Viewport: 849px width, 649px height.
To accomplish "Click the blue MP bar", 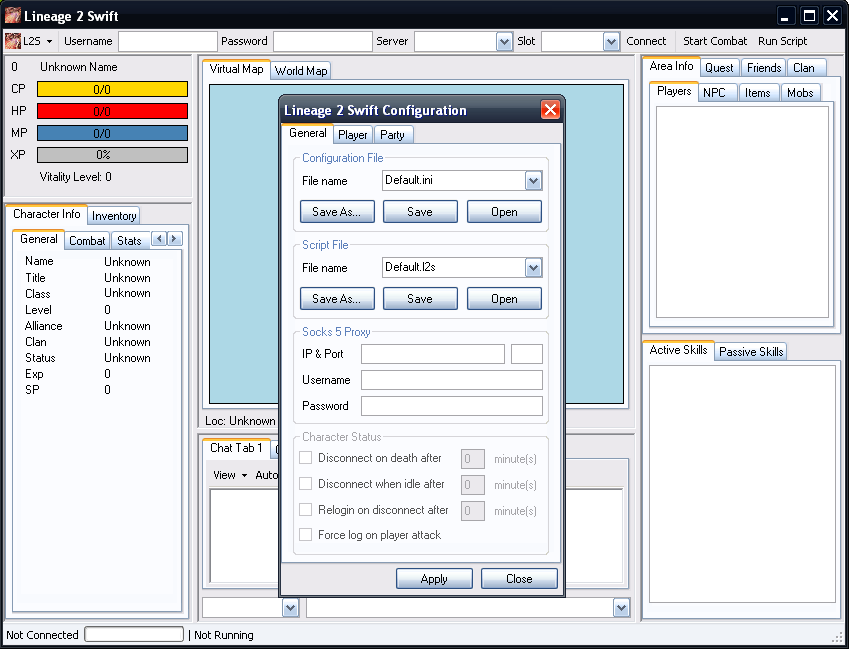I will pyautogui.click(x=113, y=133).
